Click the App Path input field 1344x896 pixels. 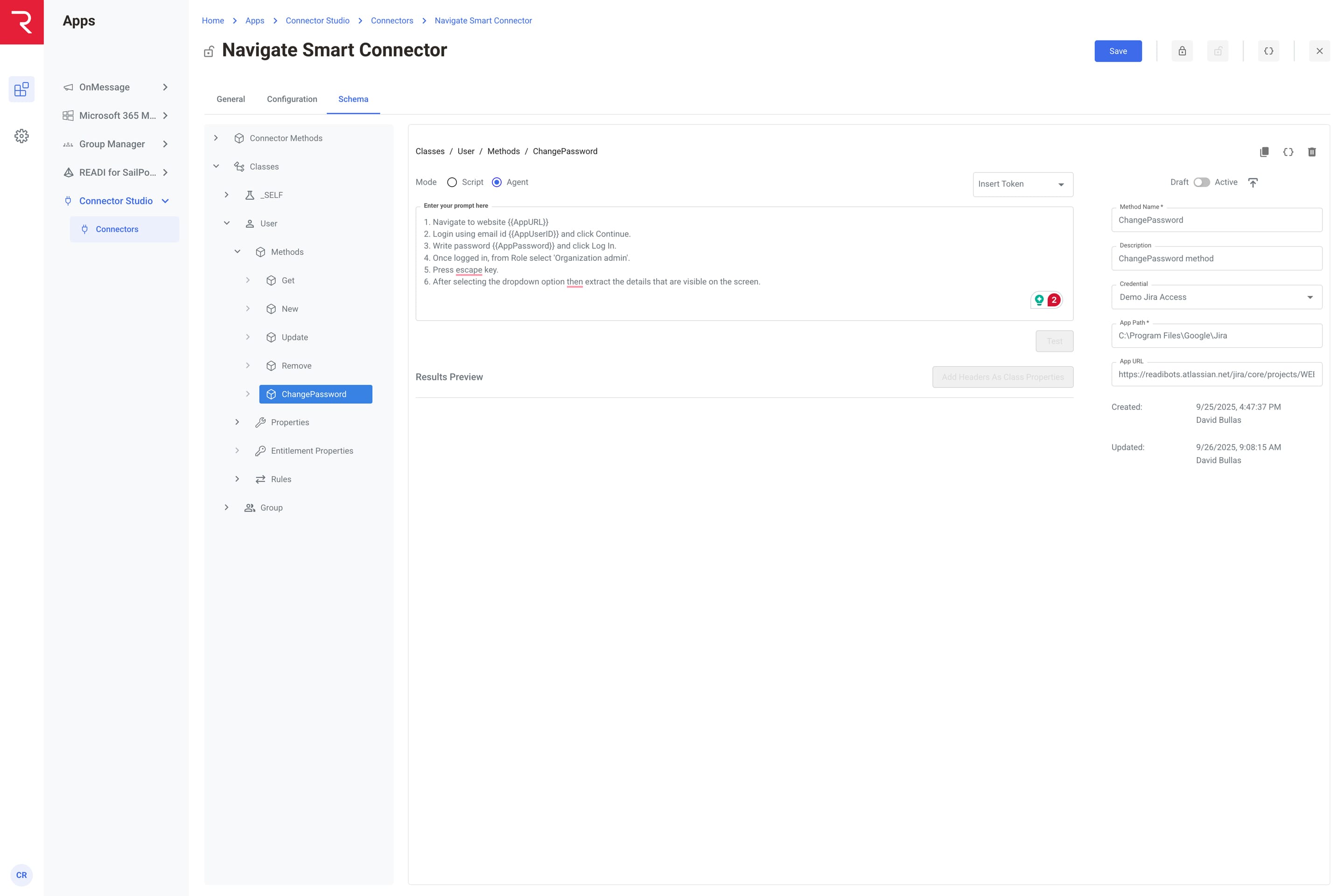click(1217, 336)
